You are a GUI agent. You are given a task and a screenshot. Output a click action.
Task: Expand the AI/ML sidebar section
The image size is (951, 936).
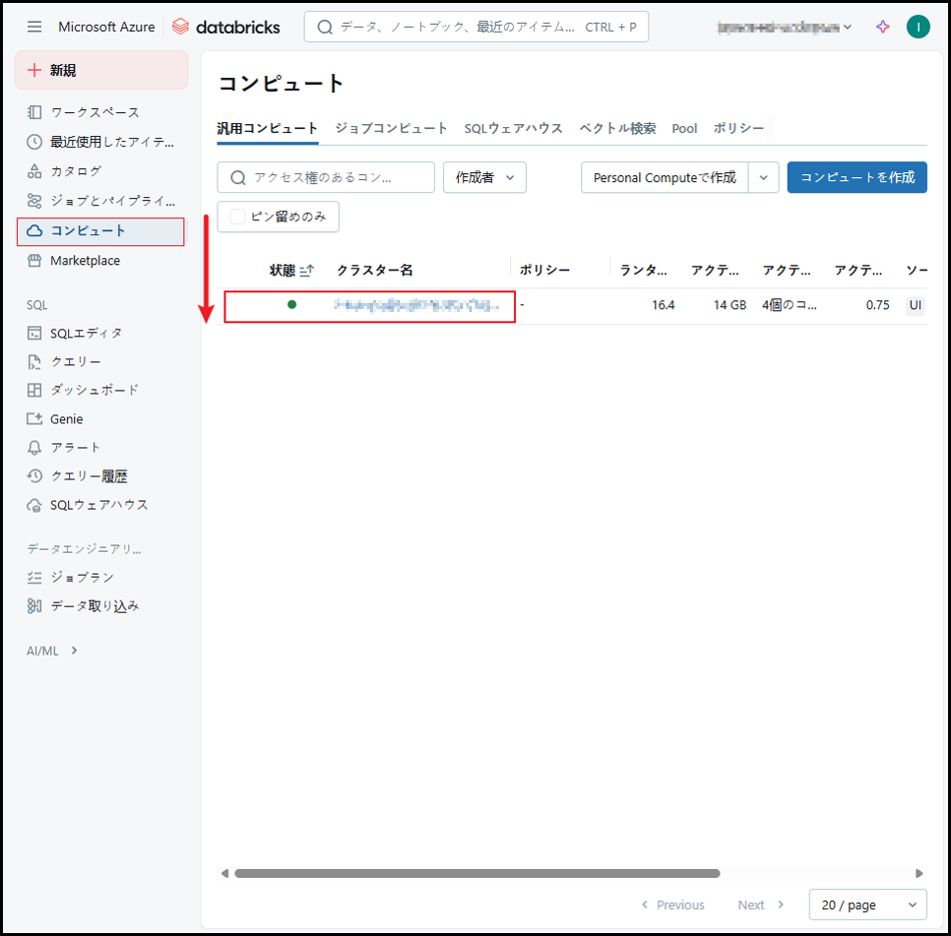[x=52, y=650]
